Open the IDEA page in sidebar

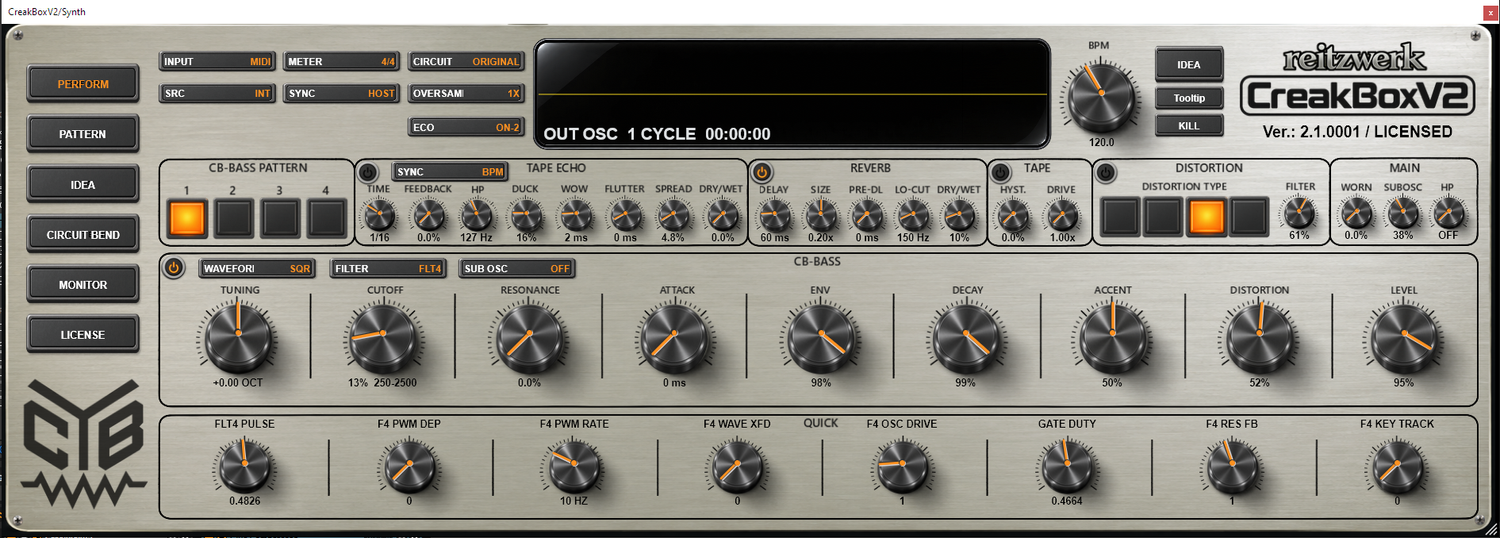coord(83,184)
